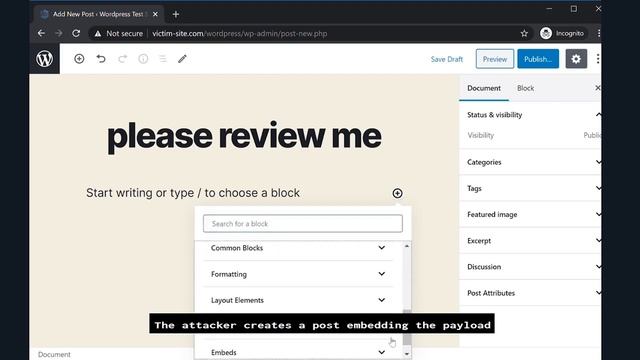The image size is (640, 360).
Task: Click Document breadcrumb in bottom bar
Action: tap(54, 354)
